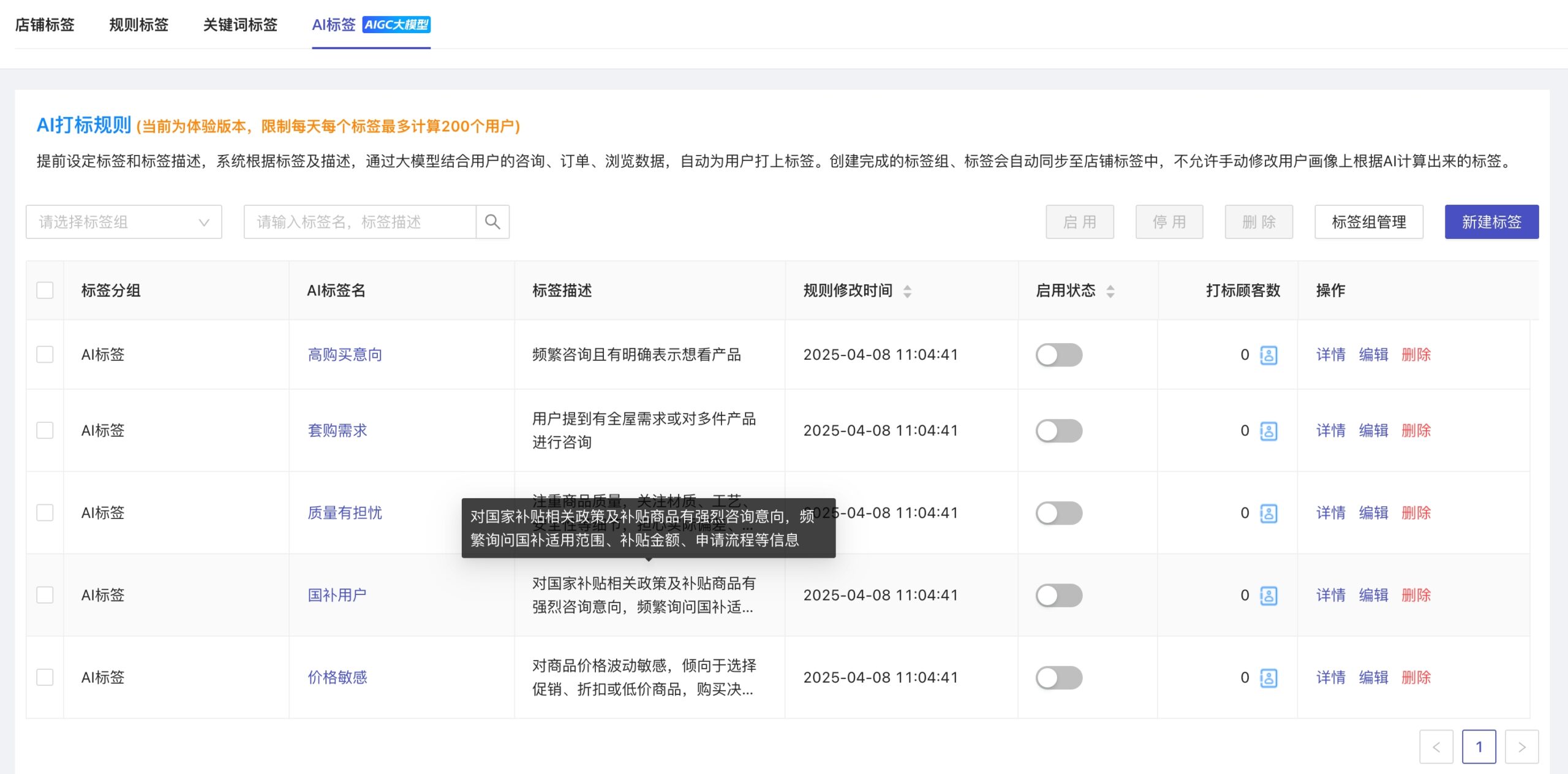The image size is (1568, 774).
Task: Click the AIGC大模型 badge next to AI标签
Action: 398,25
